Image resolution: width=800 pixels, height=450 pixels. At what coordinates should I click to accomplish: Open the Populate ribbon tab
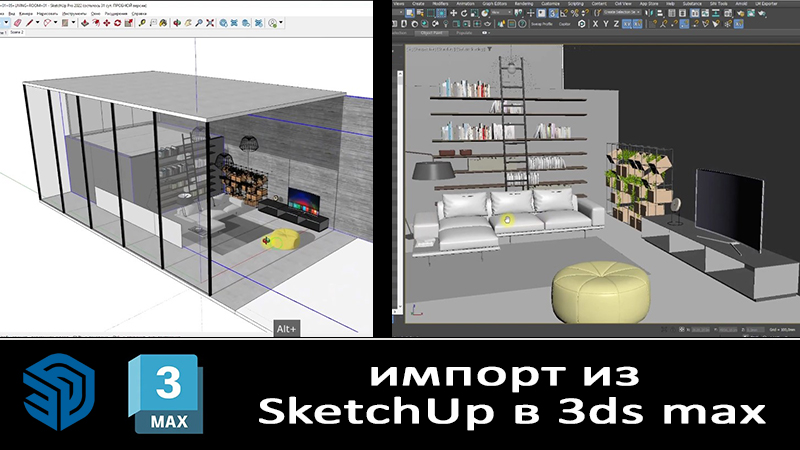pyautogui.click(x=464, y=33)
